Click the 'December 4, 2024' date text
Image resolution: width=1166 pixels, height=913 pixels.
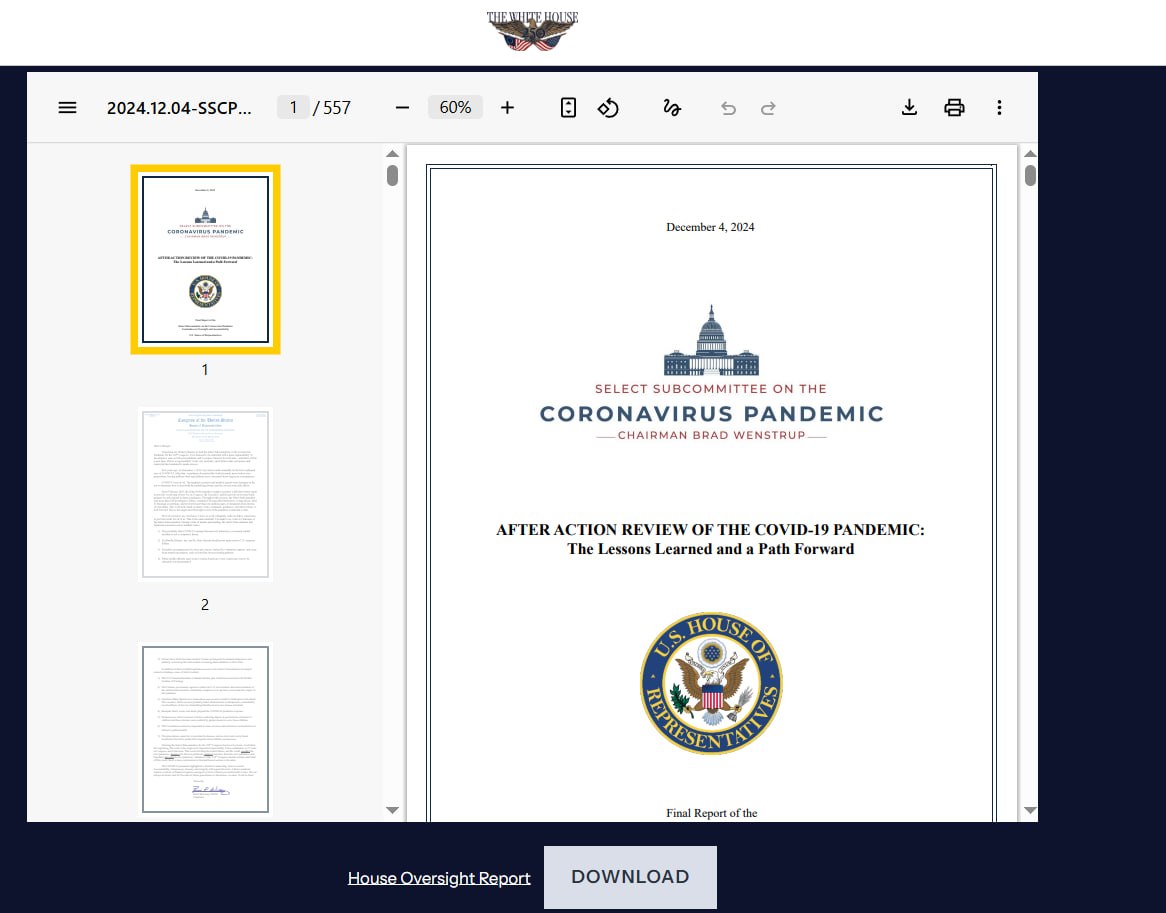tap(710, 227)
